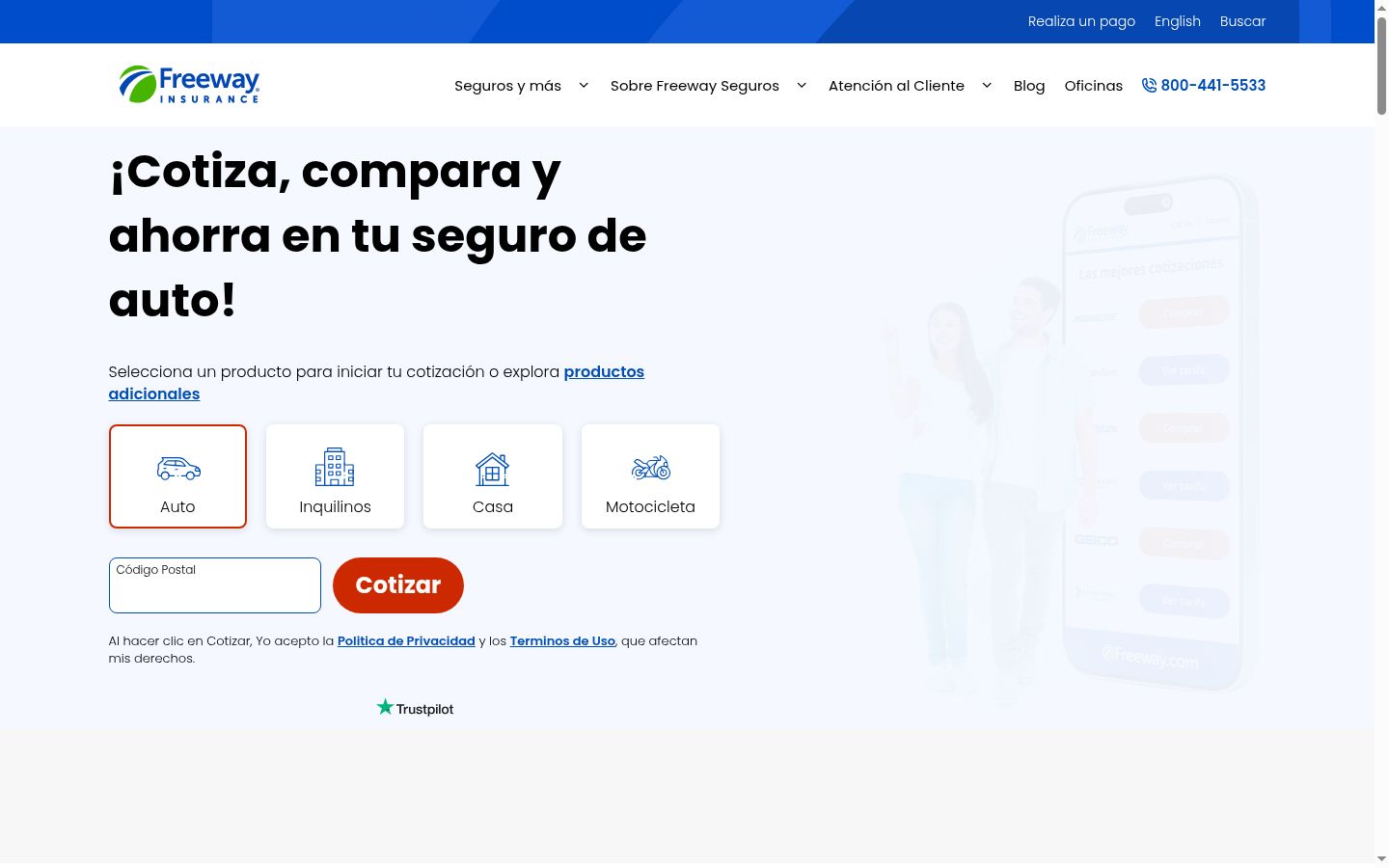Viewport: 1389px width, 868px height.
Task: Open the Atención al Cliente menu
Action: [x=896, y=86]
